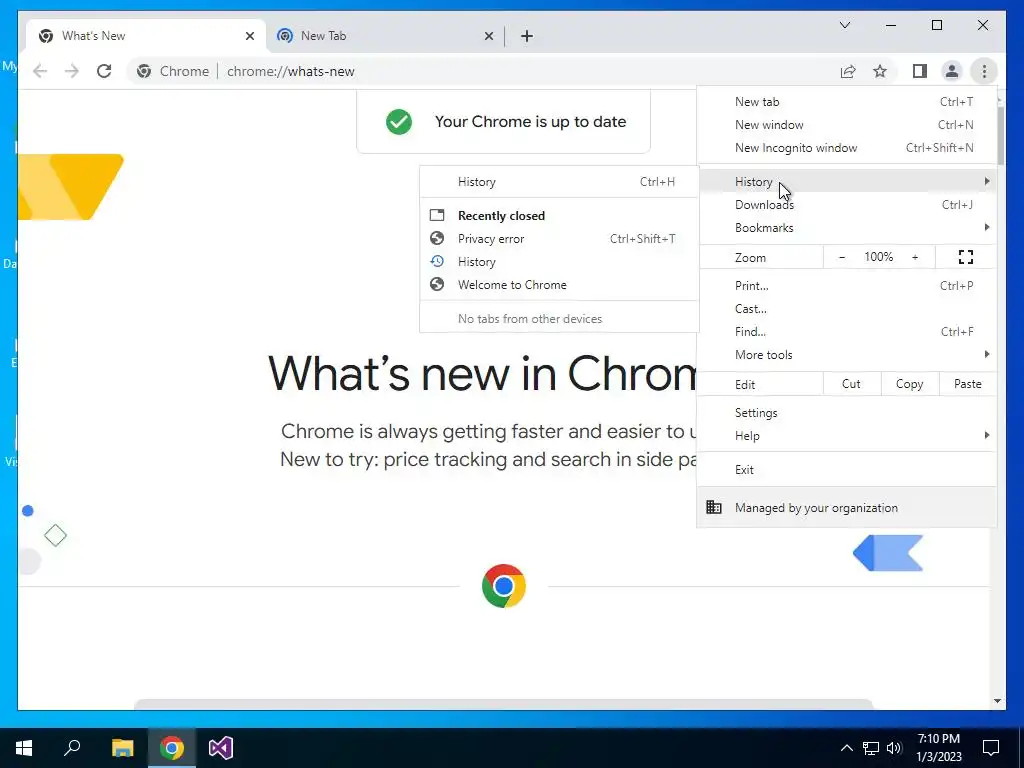Click the network tray icon
The height and width of the screenshot is (768, 1024).
click(871, 748)
